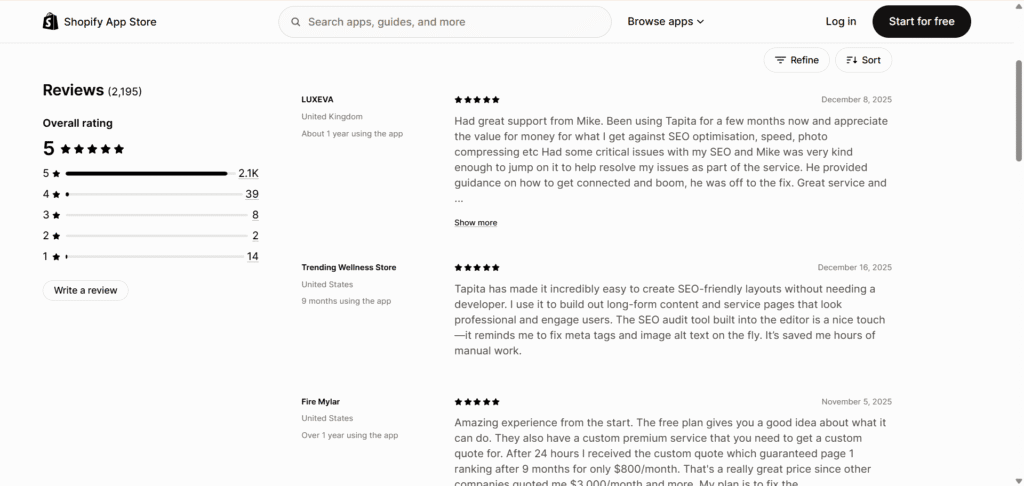Expand the Browse apps dropdown

point(665,21)
